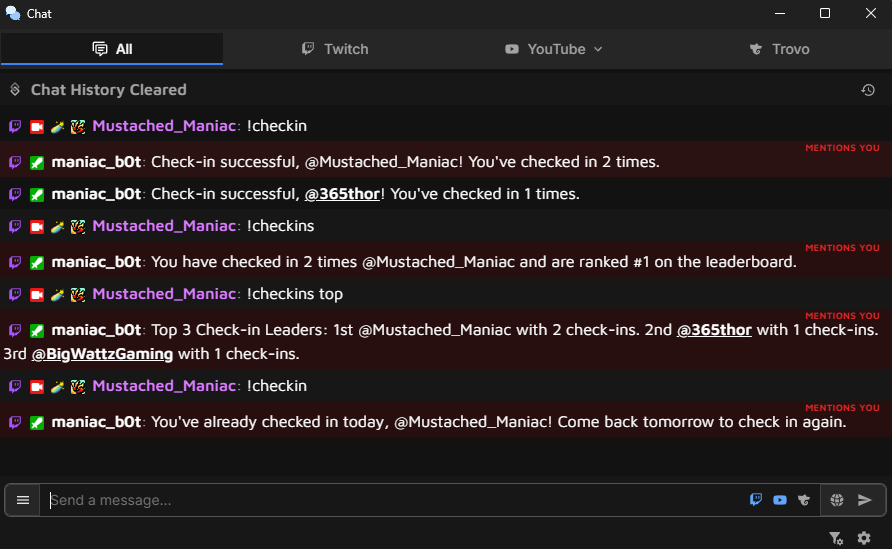This screenshot has width=892, height=549.
Task: Select the All chat tab
Action: click(112, 49)
